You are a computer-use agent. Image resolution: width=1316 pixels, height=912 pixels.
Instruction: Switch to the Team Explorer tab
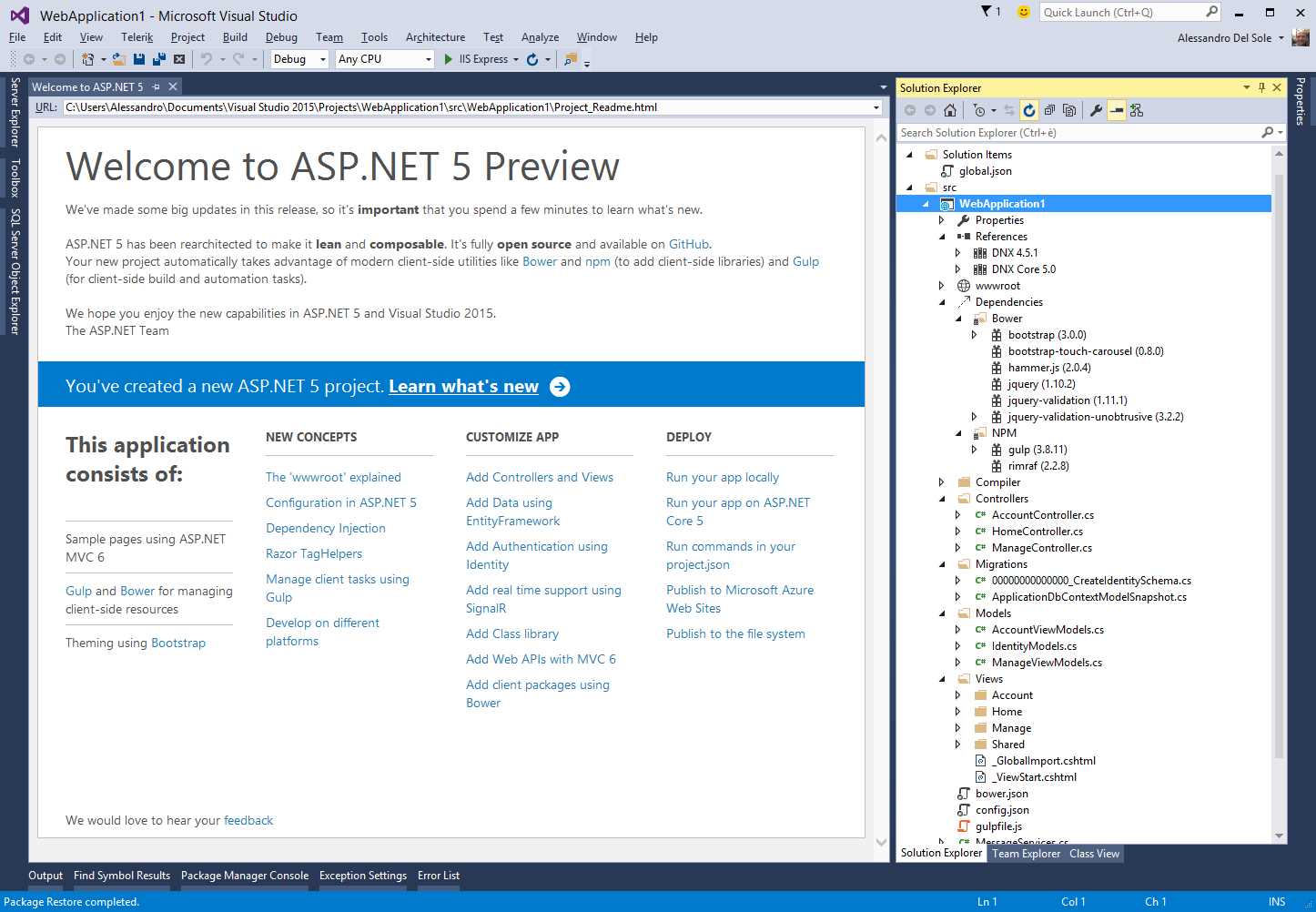[1026, 854]
